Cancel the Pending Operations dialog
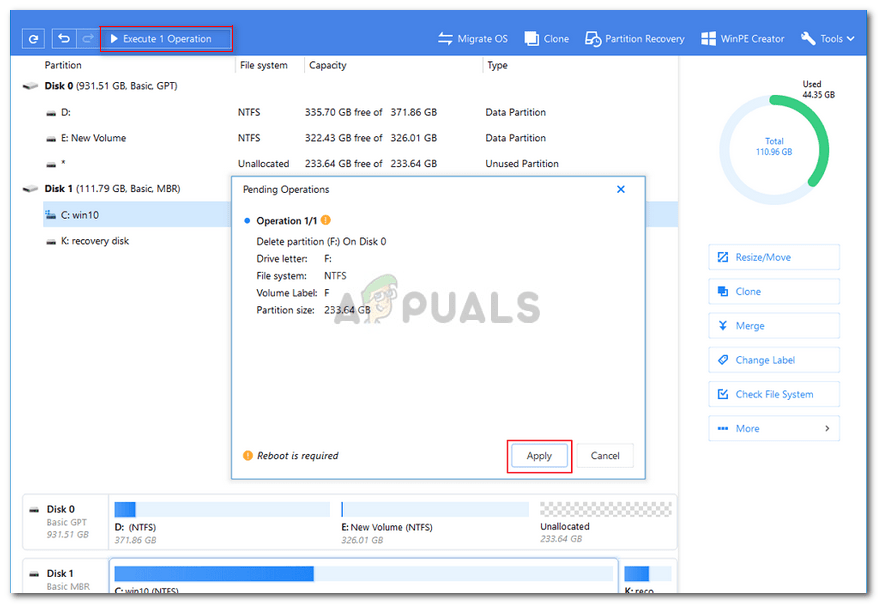878x604 pixels. pyautogui.click(x=604, y=455)
